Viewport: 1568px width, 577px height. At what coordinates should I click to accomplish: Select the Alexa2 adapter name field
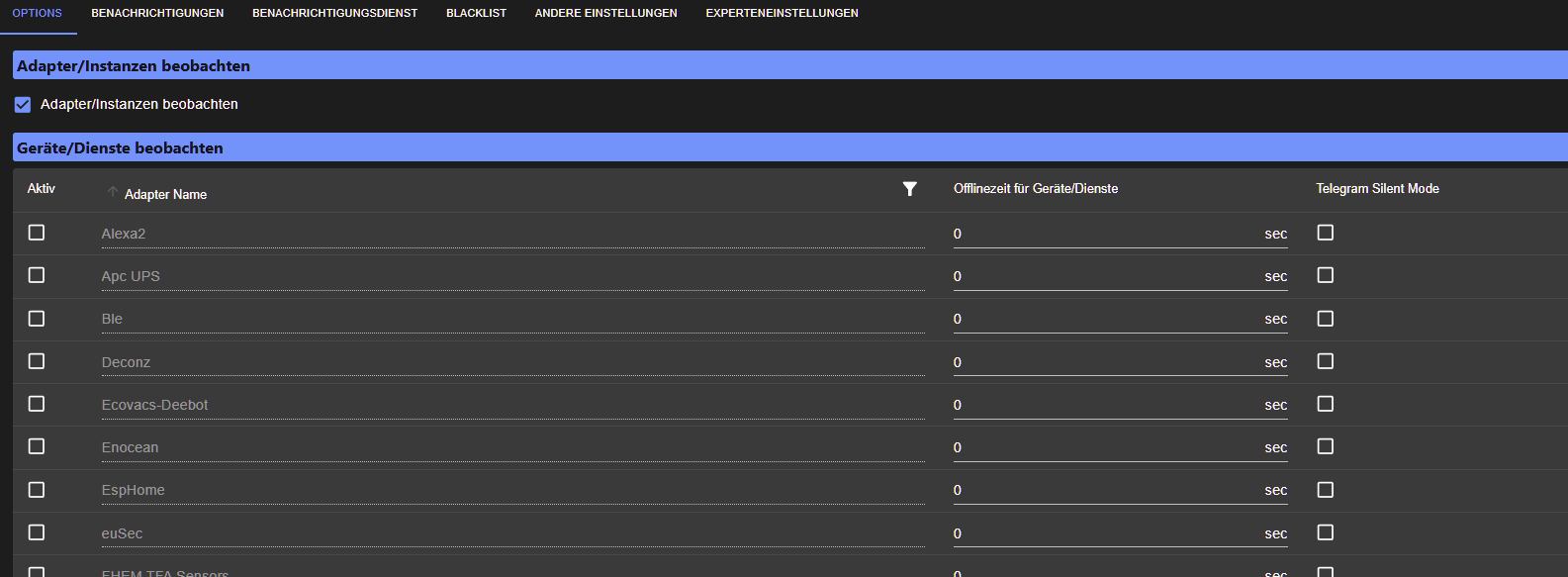pos(513,234)
